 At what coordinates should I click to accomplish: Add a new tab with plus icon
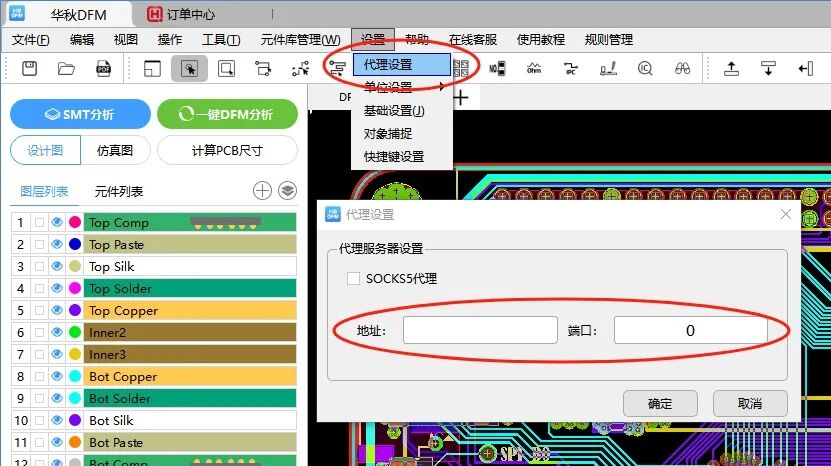[461, 98]
